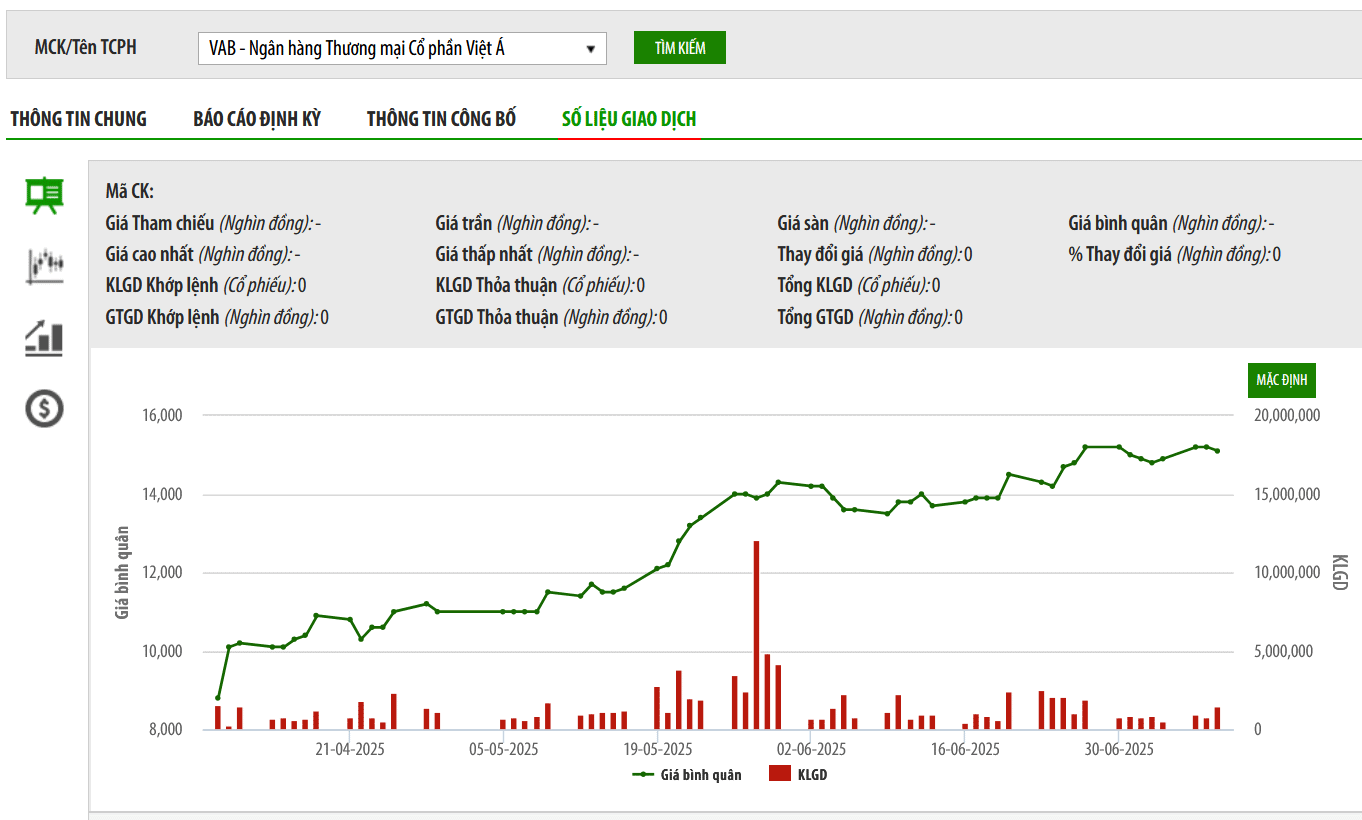This screenshot has width=1362, height=820.
Task: Click the tallest red volume bar
Action: pyautogui.click(x=757, y=635)
